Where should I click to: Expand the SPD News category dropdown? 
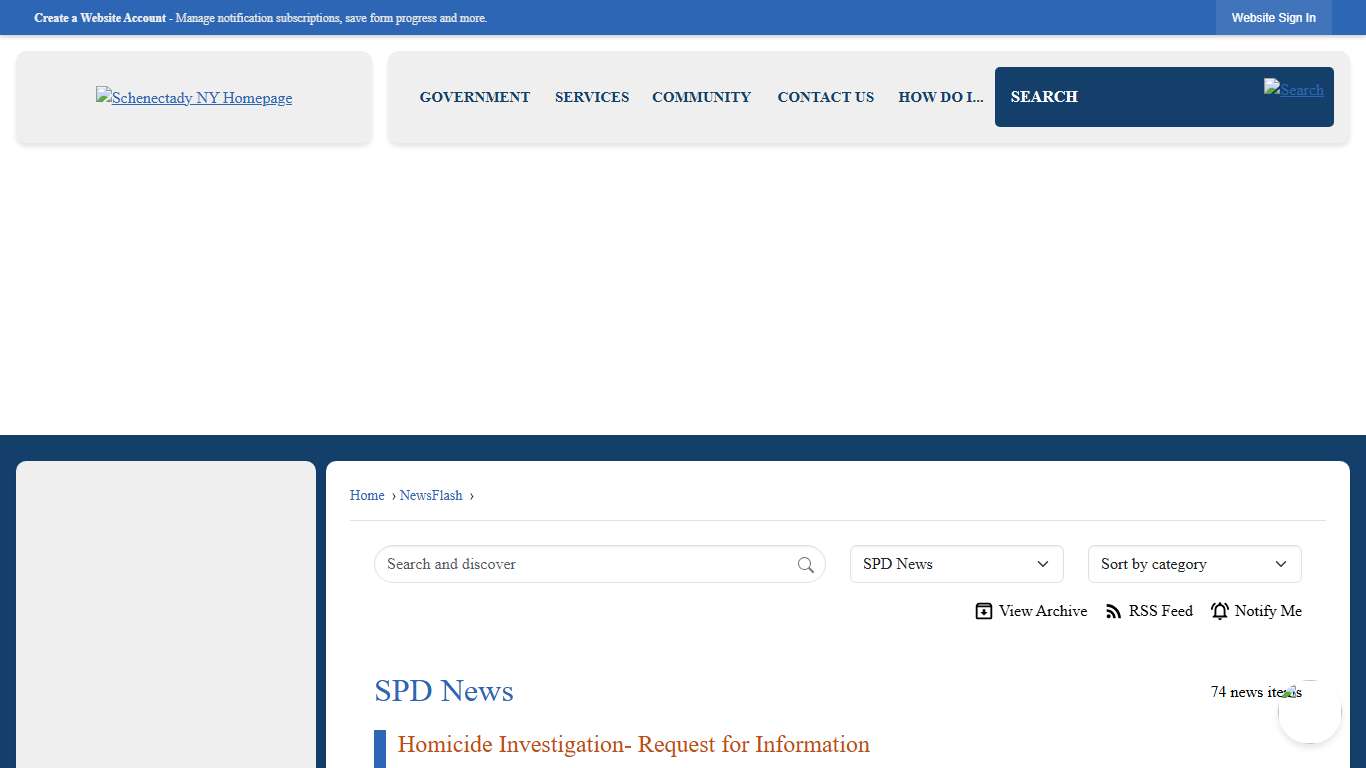[956, 564]
